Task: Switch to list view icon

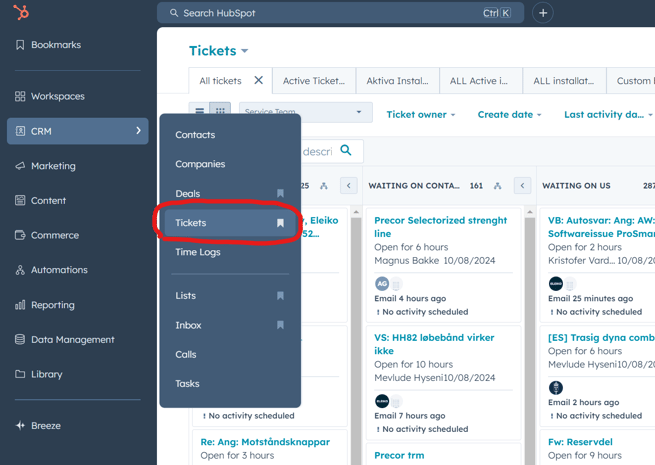Action: tap(199, 109)
